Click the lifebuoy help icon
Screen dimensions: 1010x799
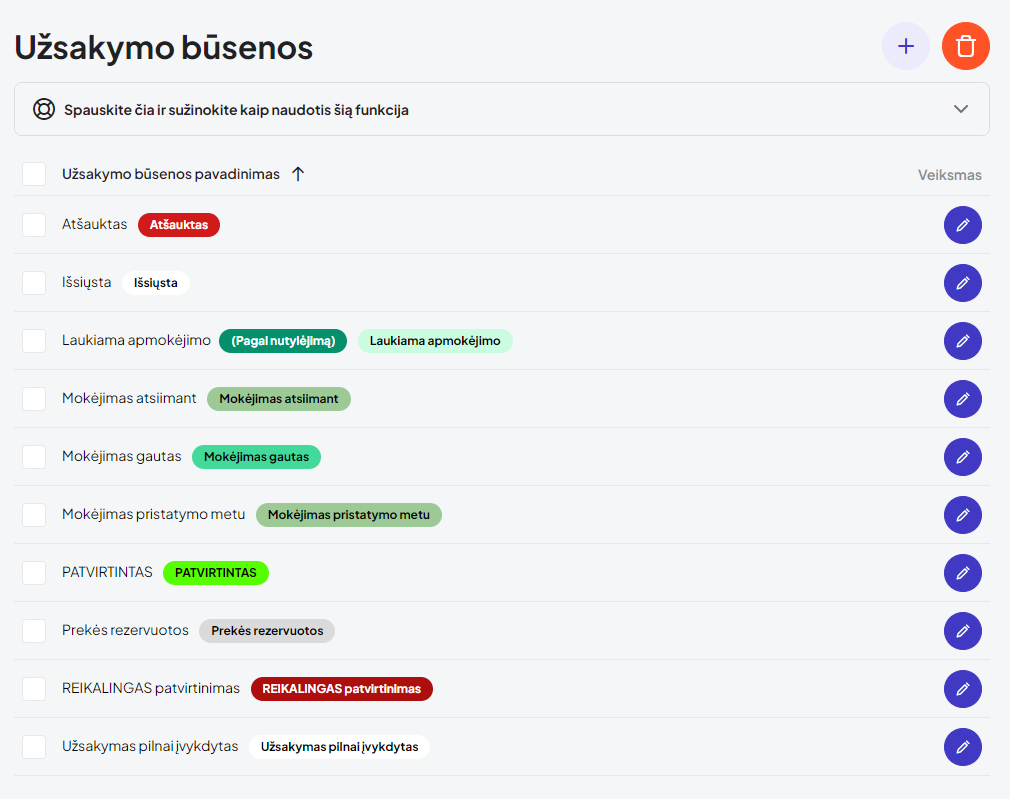[44, 109]
